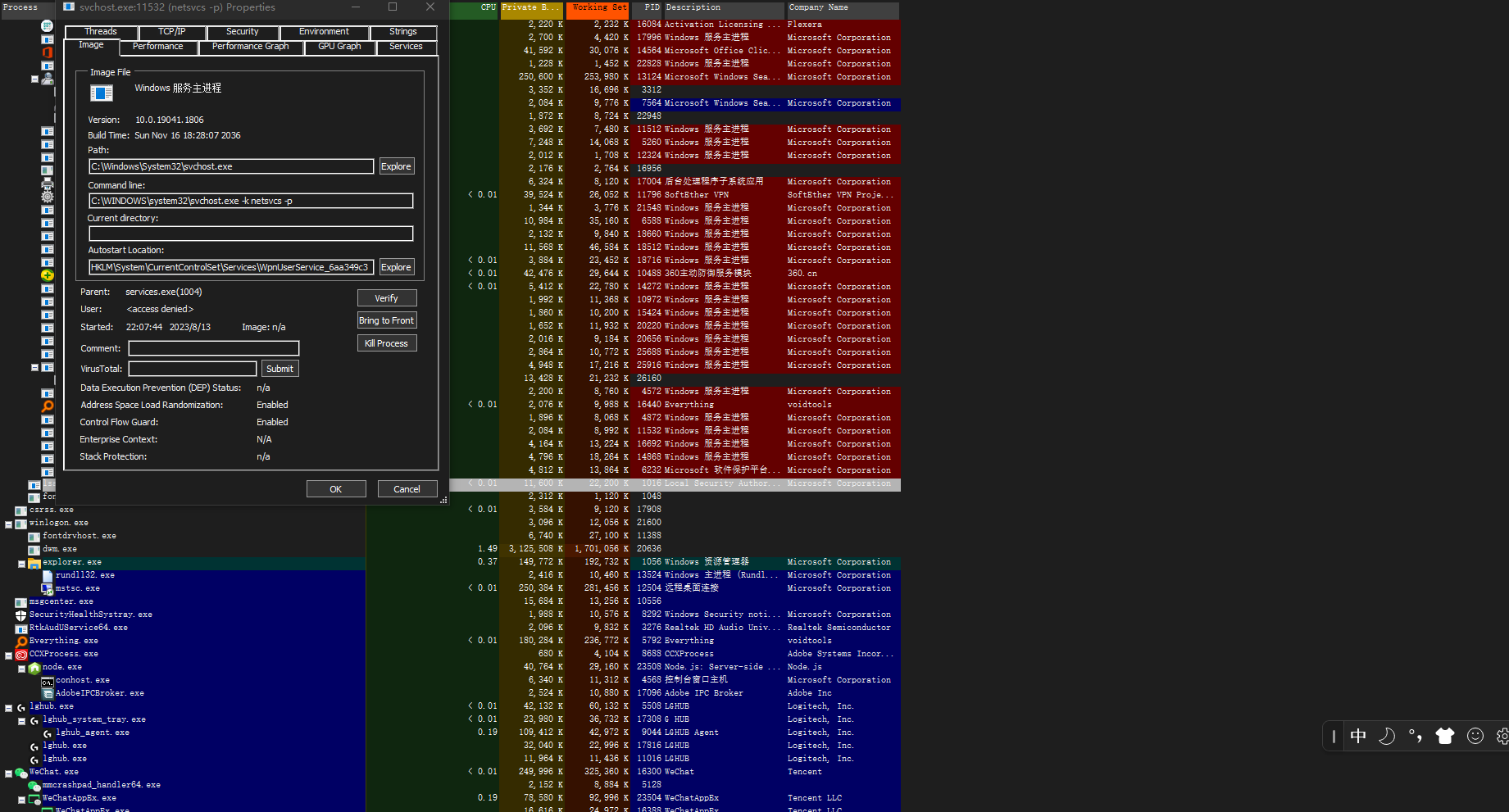This screenshot has height=812, width=1509.
Task: Open IME settings via the gear icon
Action: click(1502, 736)
